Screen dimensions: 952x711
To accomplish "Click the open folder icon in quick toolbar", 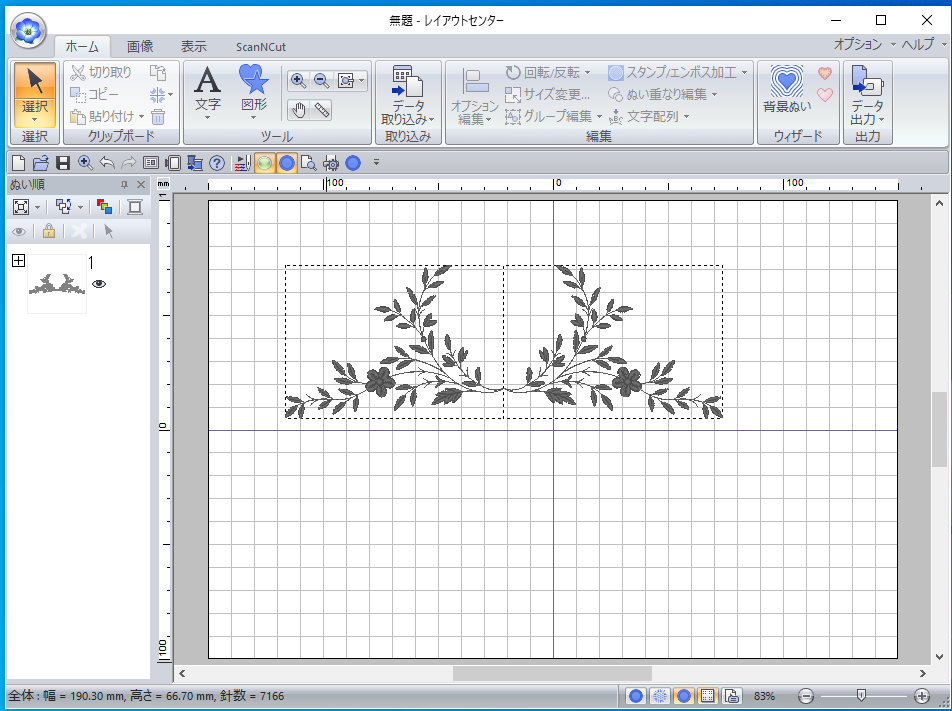I will (40, 163).
